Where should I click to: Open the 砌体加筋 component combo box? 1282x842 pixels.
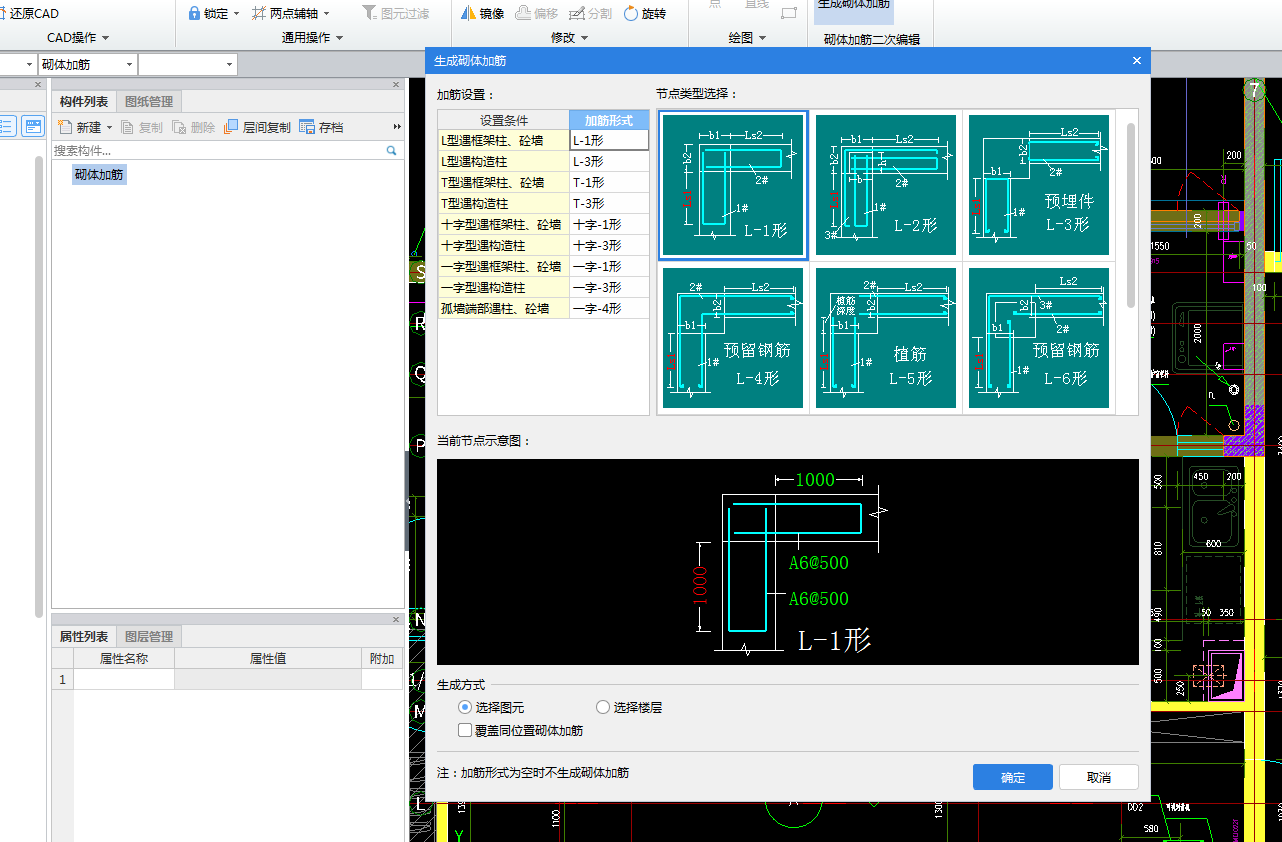87,64
